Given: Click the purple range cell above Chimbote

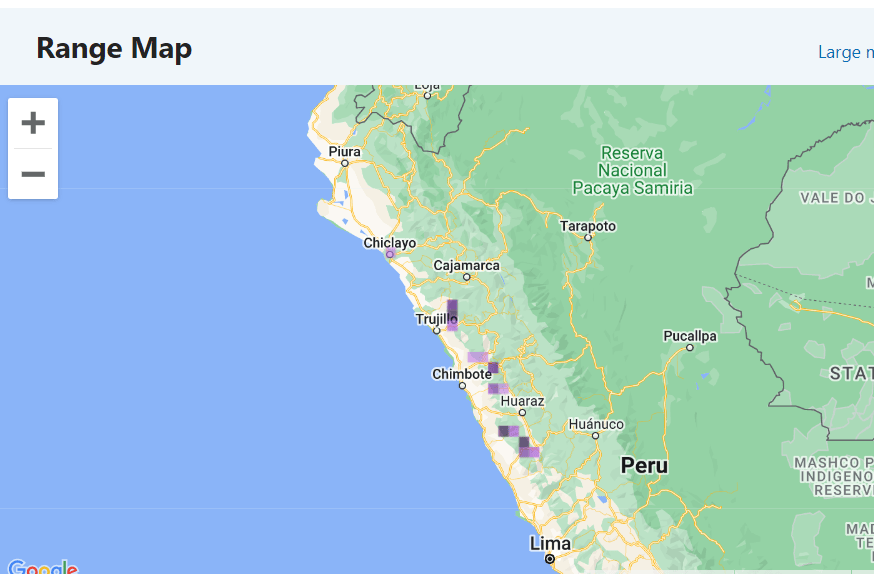Looking at the screenshot, I should pyautogui.click(x=478, y=357).
